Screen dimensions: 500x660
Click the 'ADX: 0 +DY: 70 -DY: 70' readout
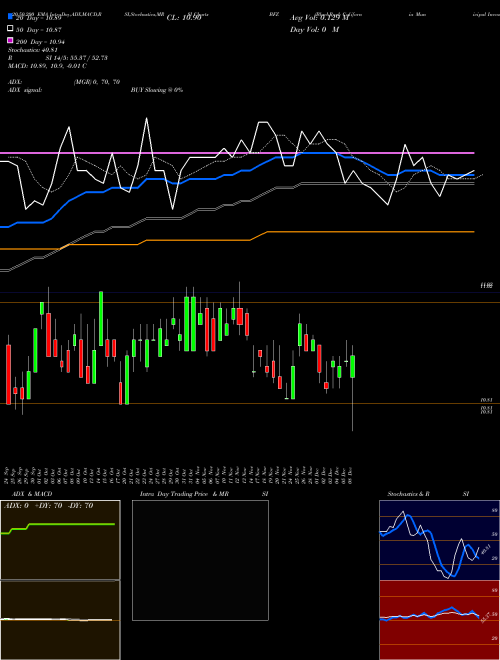click(48, 506)
